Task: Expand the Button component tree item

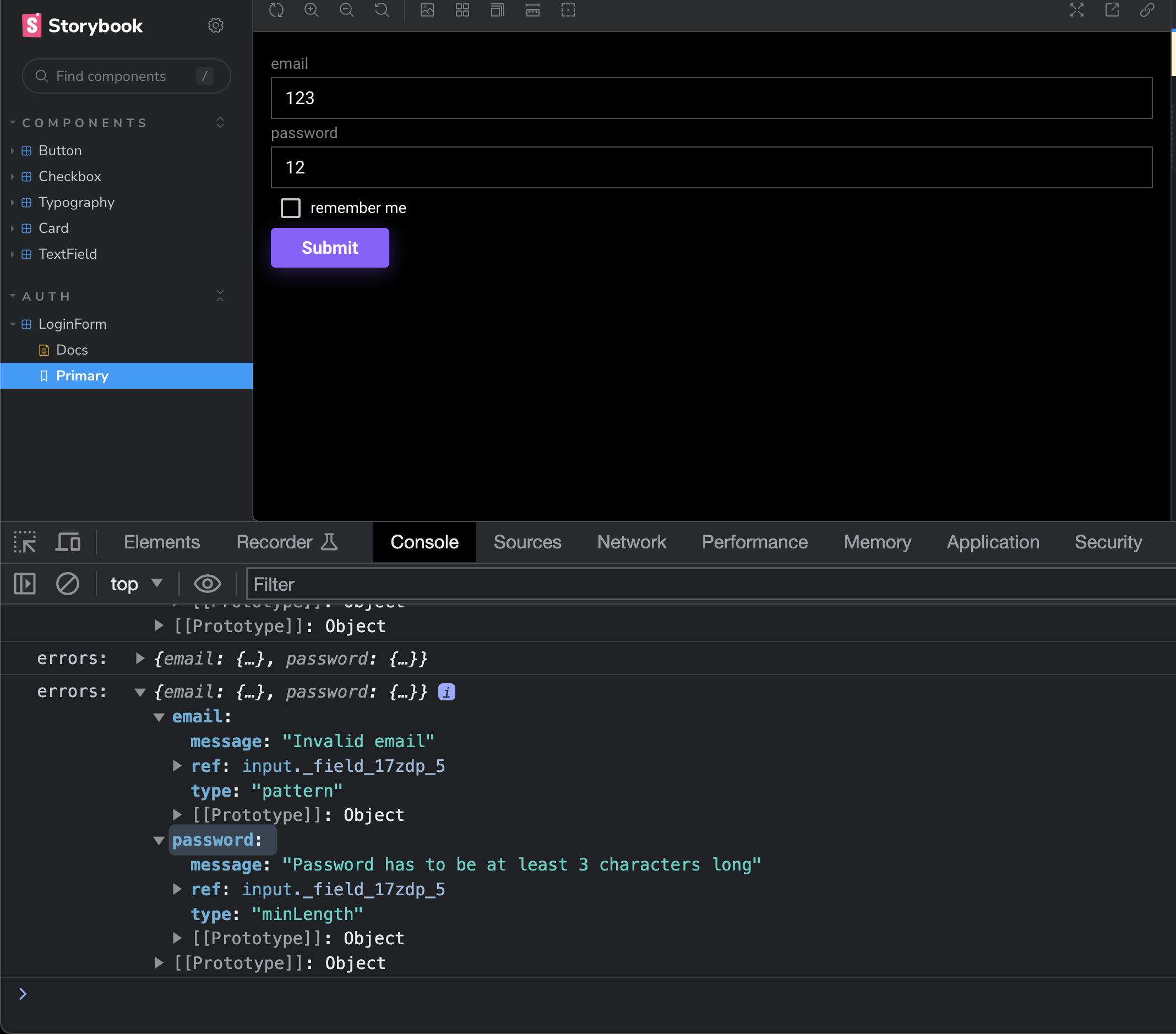Action: [12, 150]
